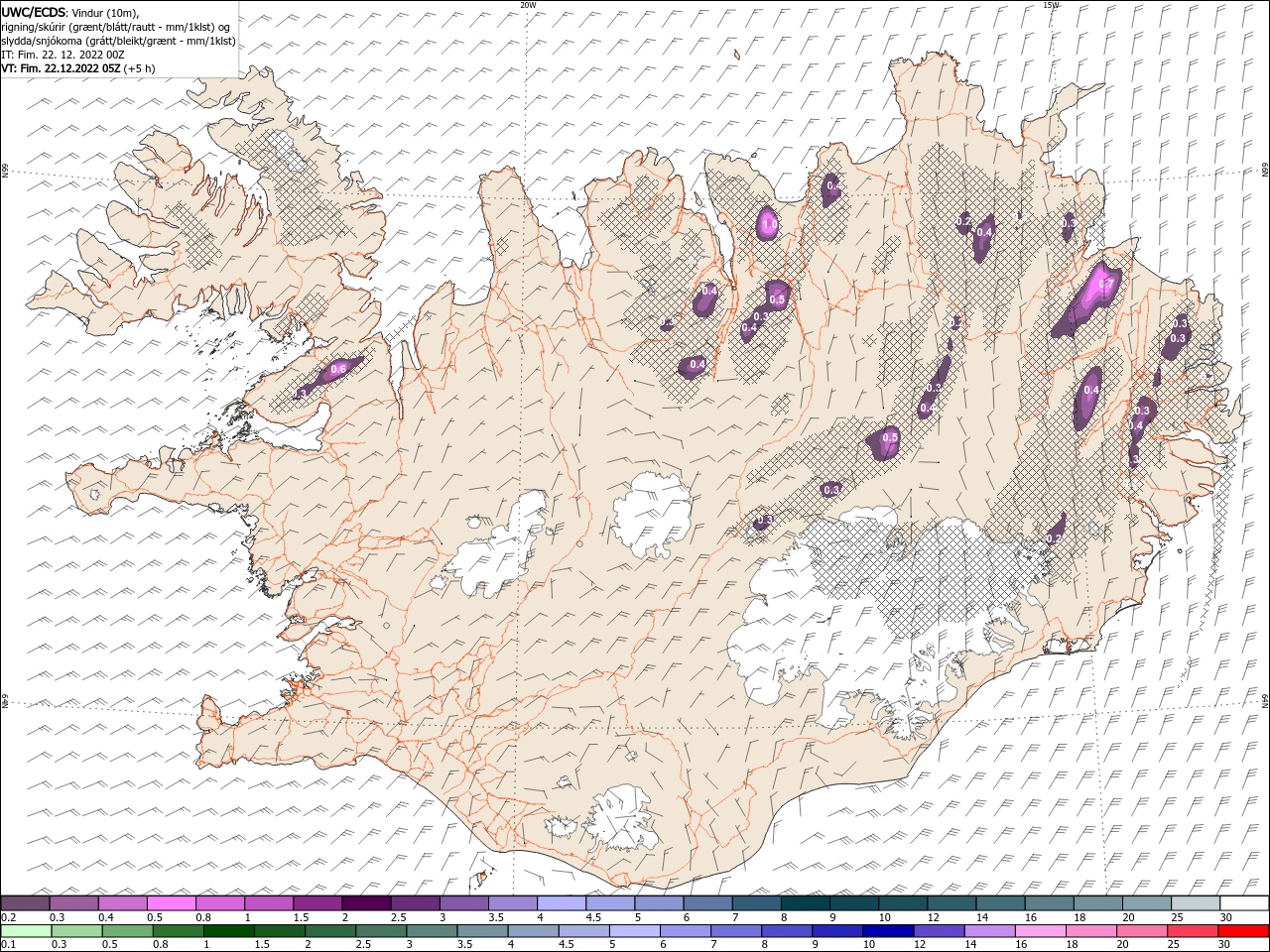Pick the light pink 16 swatch in the green-blue scale

click(1039, 931)
